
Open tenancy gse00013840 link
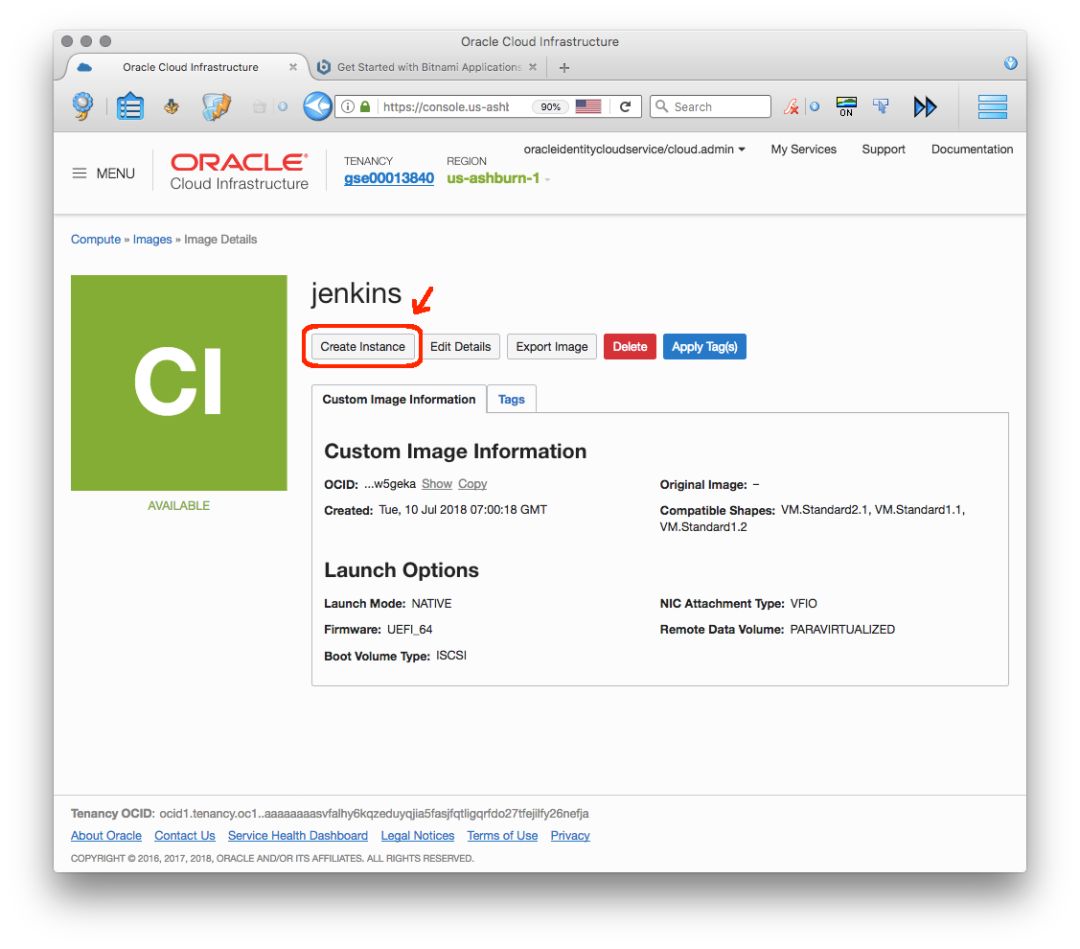click(389, 178)
